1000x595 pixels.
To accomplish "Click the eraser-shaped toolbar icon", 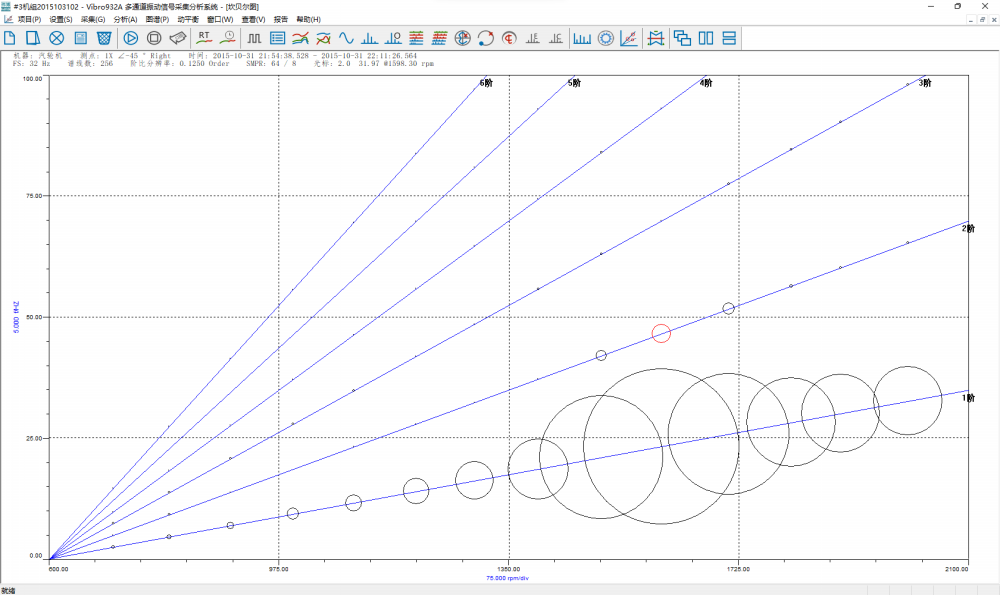I will tap(177, 38).
